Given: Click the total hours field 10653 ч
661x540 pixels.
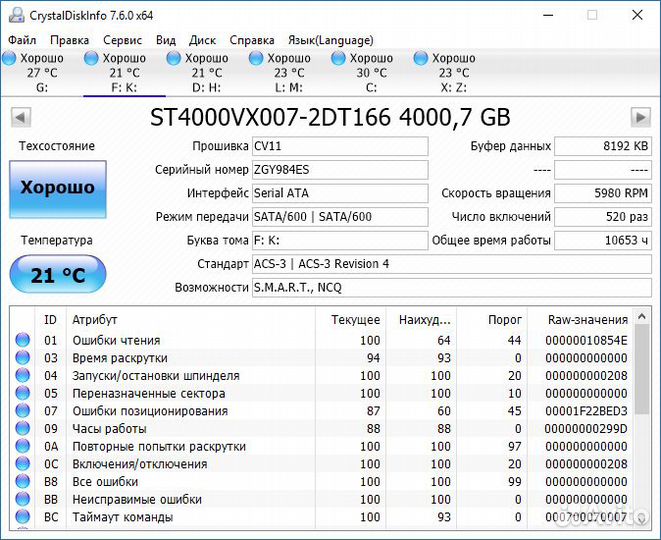Looking at the screenshot, I should (603, 241).
